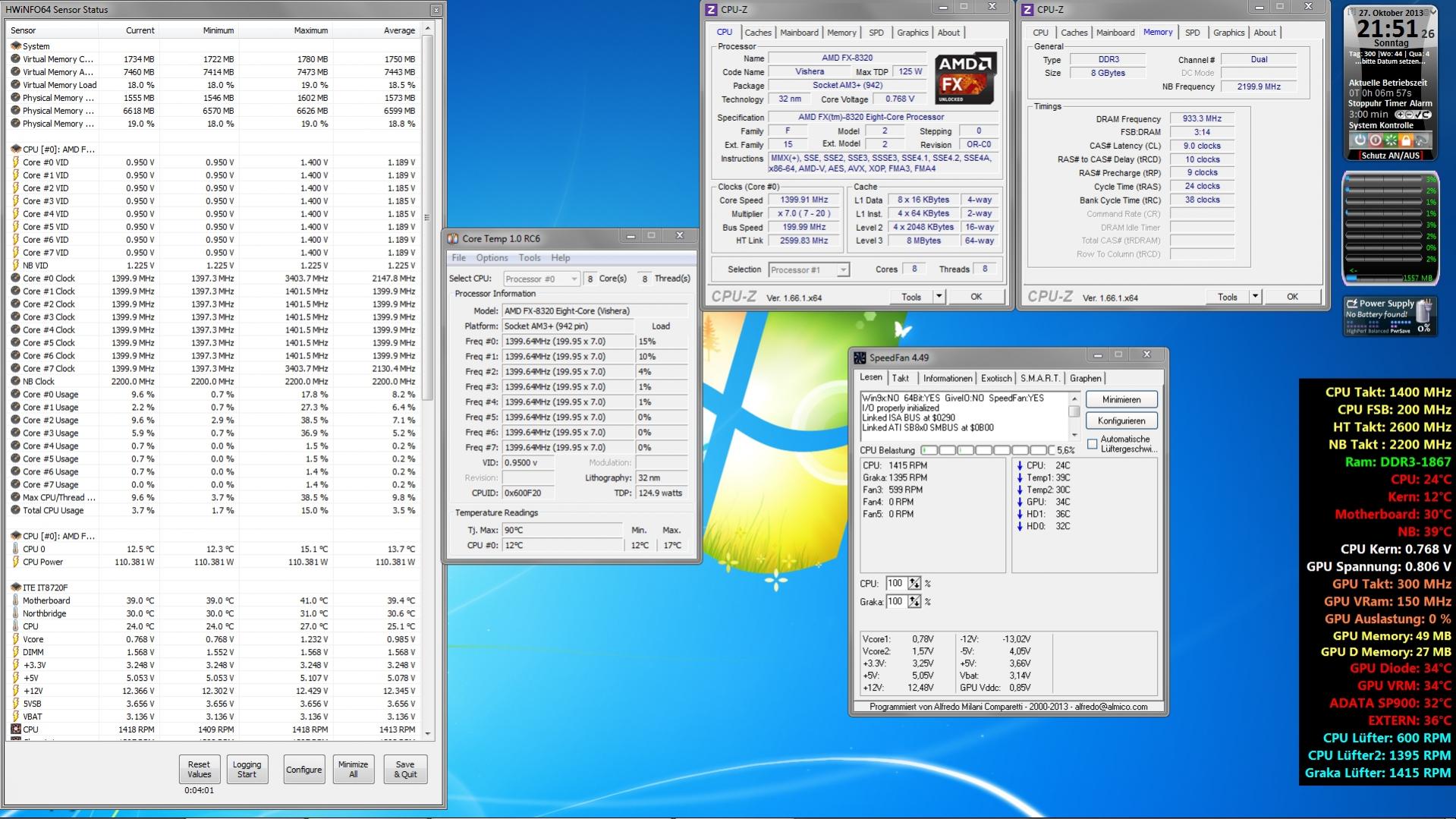Click the gauge icon beside Virtual Memory Load
This screenshot has width=1456, height=819.
pyautogui.click(x=15, y=85)
